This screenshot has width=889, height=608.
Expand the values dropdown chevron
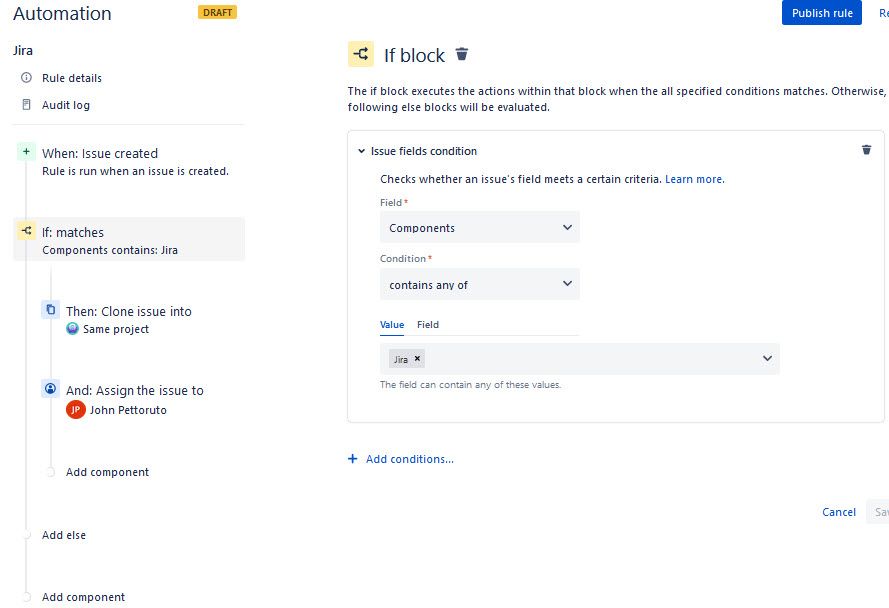pos(767,358)
